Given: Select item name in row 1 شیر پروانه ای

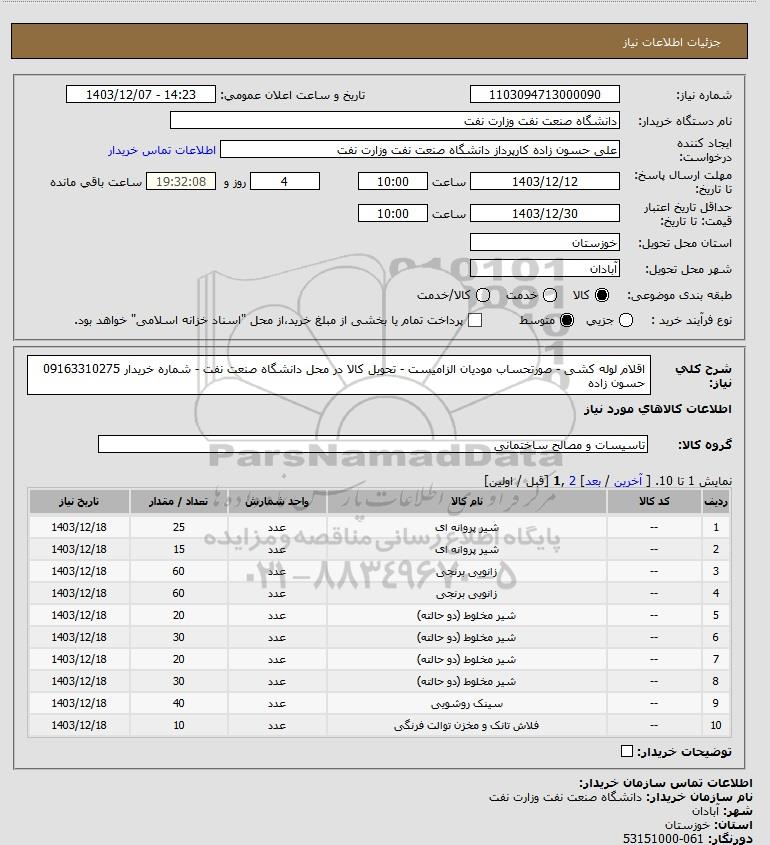Looking at the screenshot, I should point(467,528).
